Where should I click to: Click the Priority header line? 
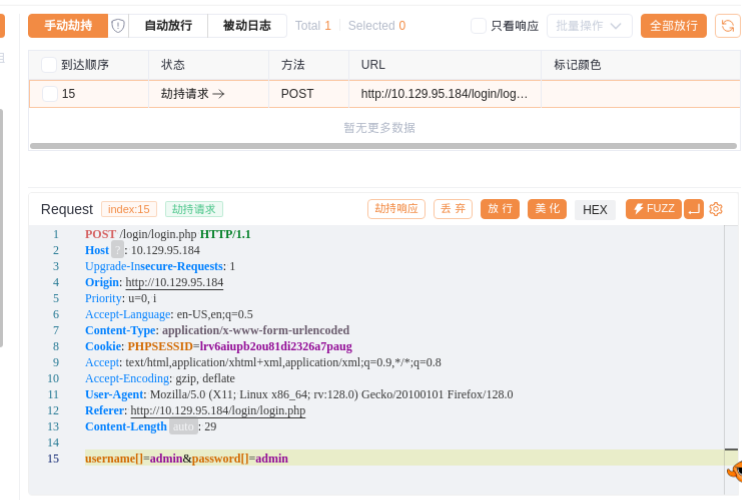[x=121, y=298]
